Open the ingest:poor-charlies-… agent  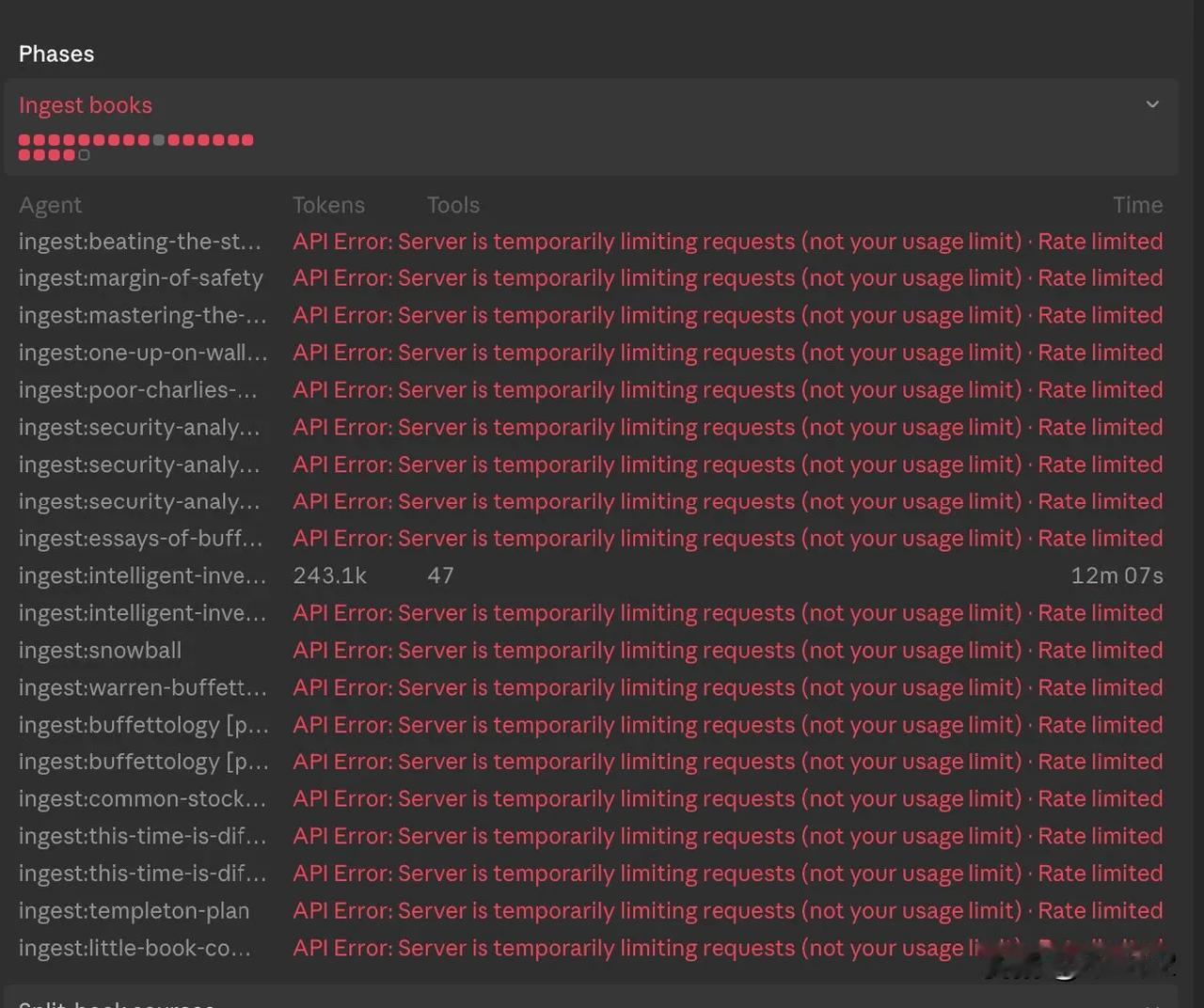138,390
